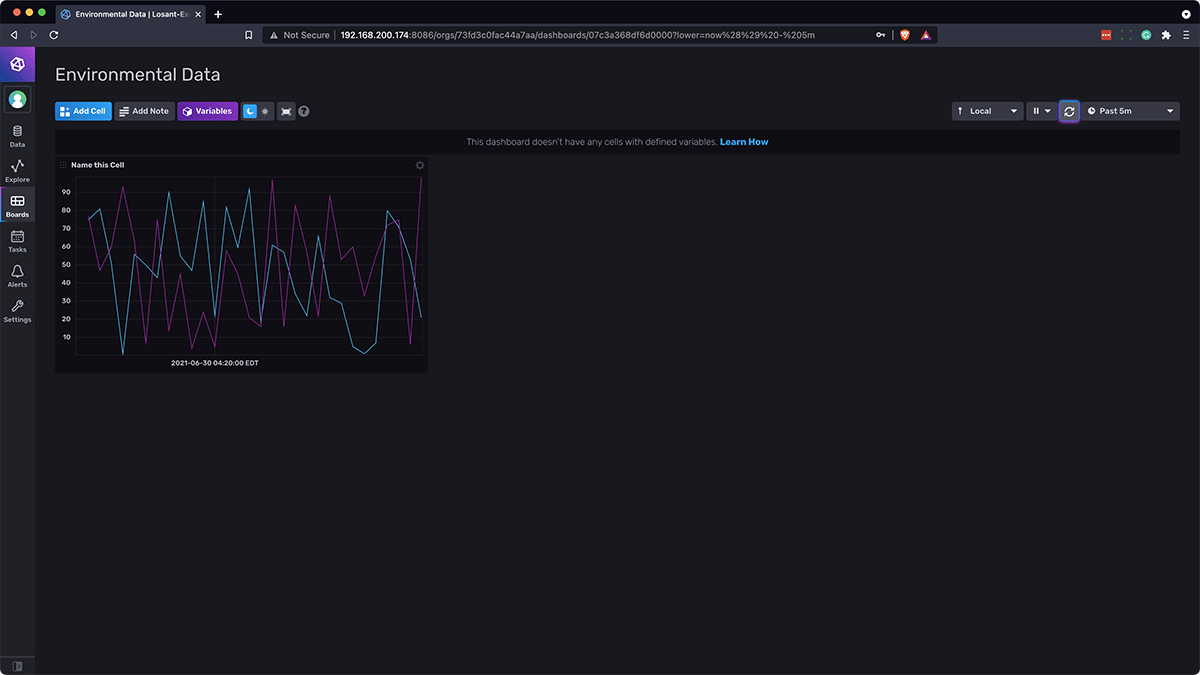Image resolution: width=1200 pixels, height=675 pixels.
Task: Open the browser hamburger menu
Action: coord(1186,35)
